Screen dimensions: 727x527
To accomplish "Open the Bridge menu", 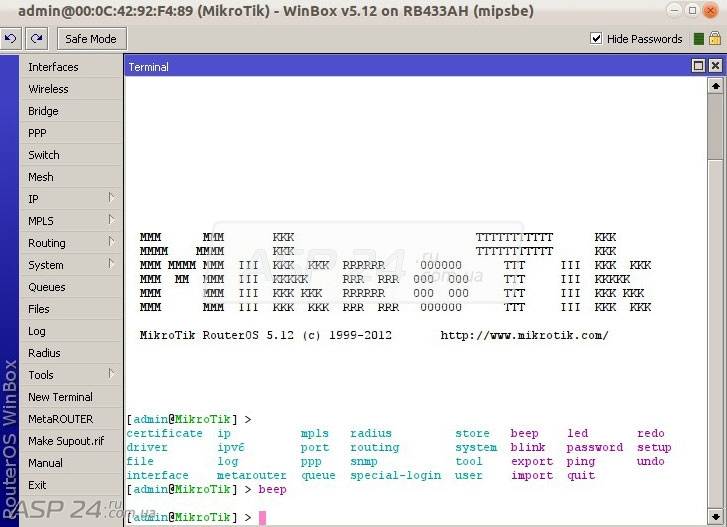I will (71, 111).
